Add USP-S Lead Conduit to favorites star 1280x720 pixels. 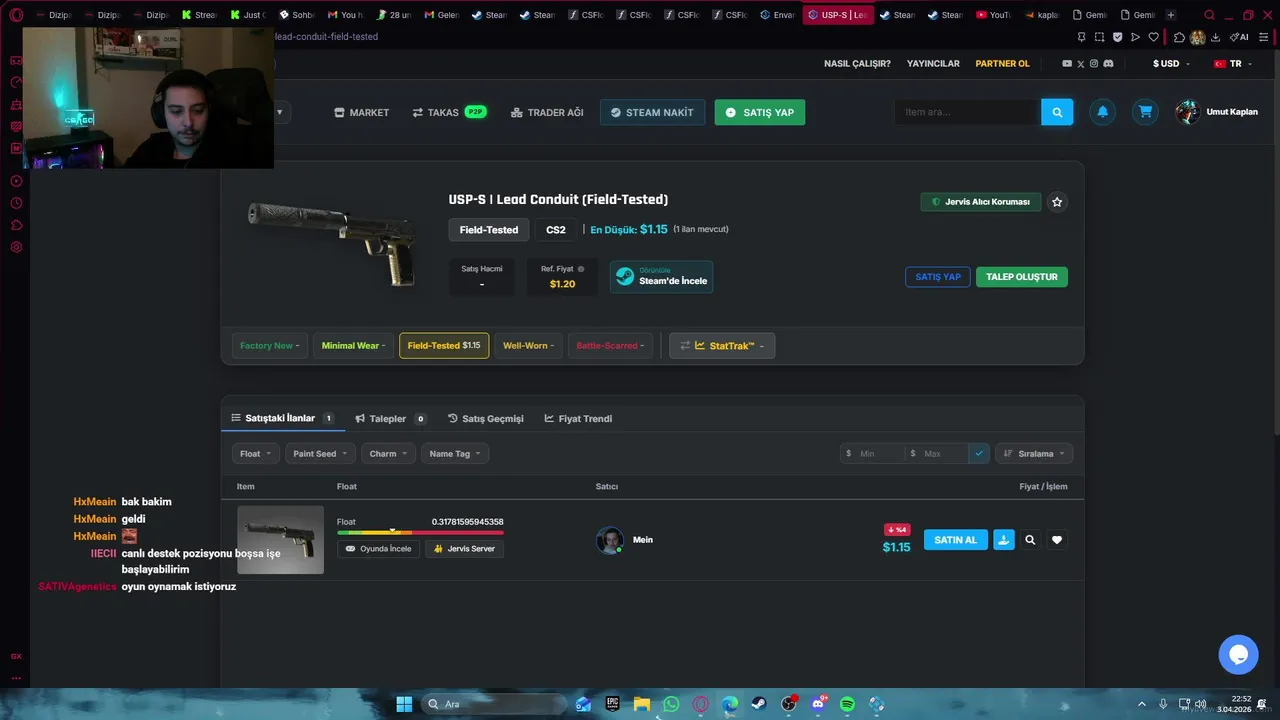point(1057,202)
